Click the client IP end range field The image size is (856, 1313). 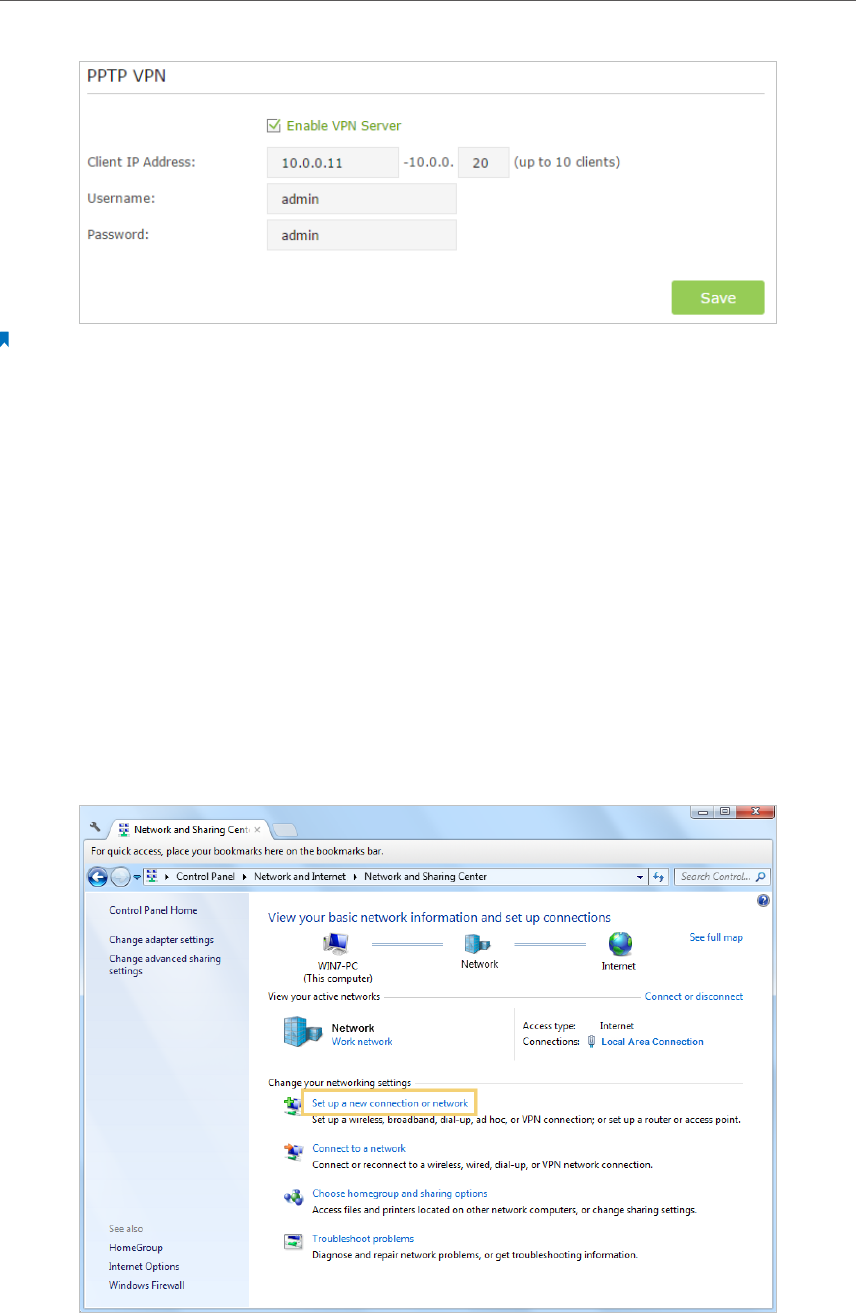click(484, 162)
